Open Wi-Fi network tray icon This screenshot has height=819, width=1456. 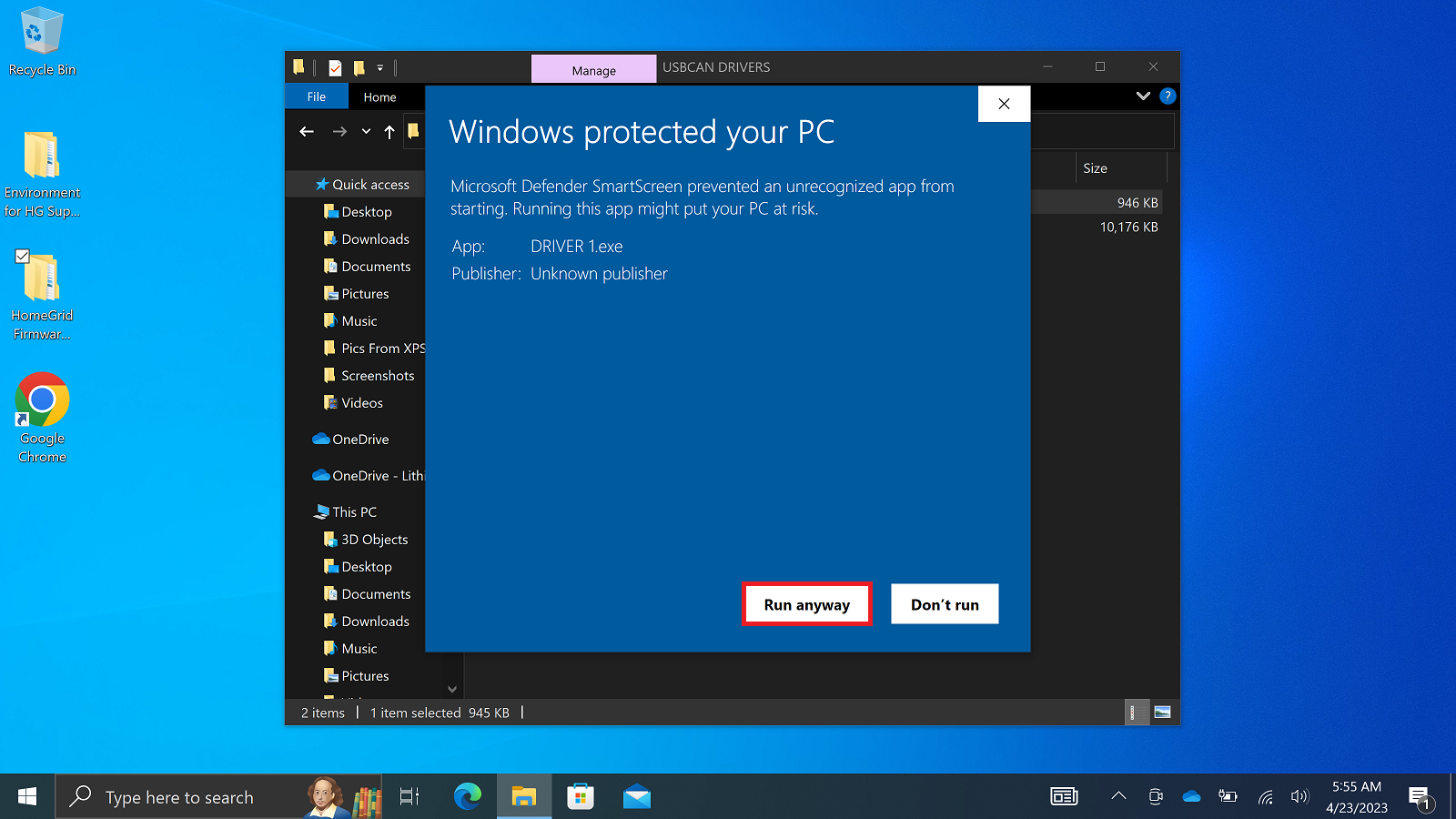coord(1265,797)
